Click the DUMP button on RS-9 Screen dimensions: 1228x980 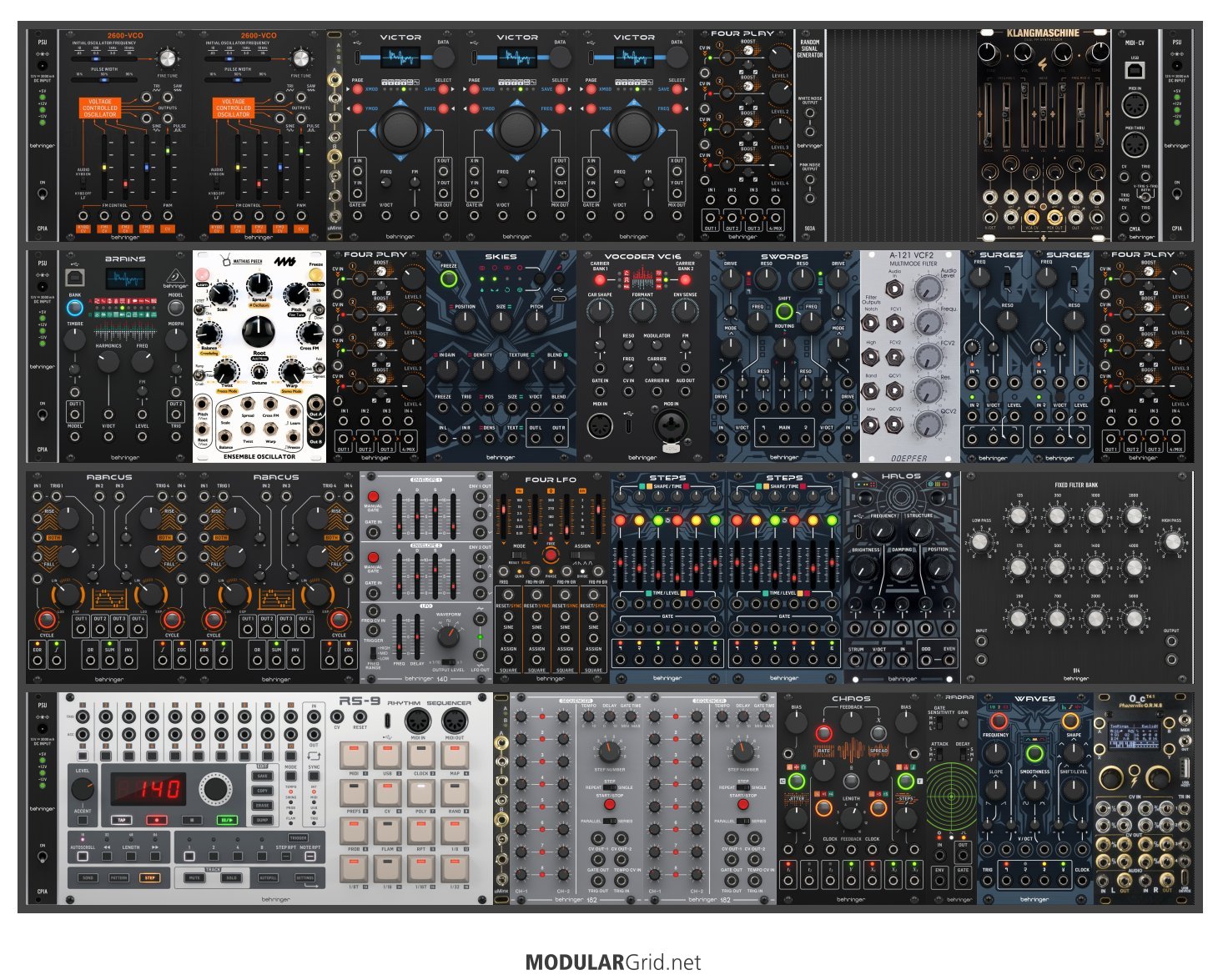pyautogui.click(x=262, y=820)
